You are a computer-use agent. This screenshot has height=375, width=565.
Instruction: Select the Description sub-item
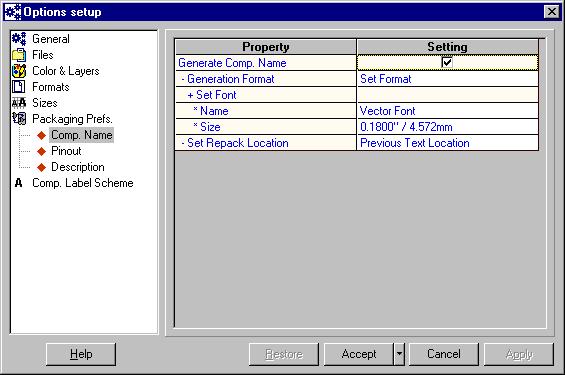coord(78,167)
